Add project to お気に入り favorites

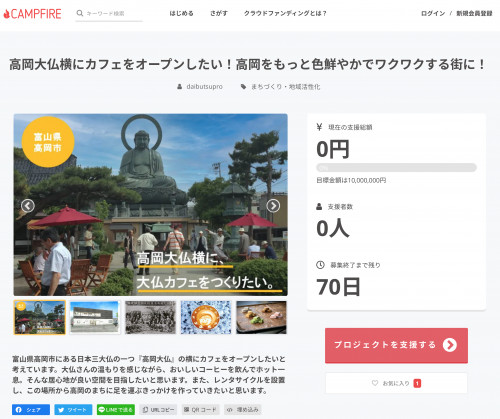(396, 383)
